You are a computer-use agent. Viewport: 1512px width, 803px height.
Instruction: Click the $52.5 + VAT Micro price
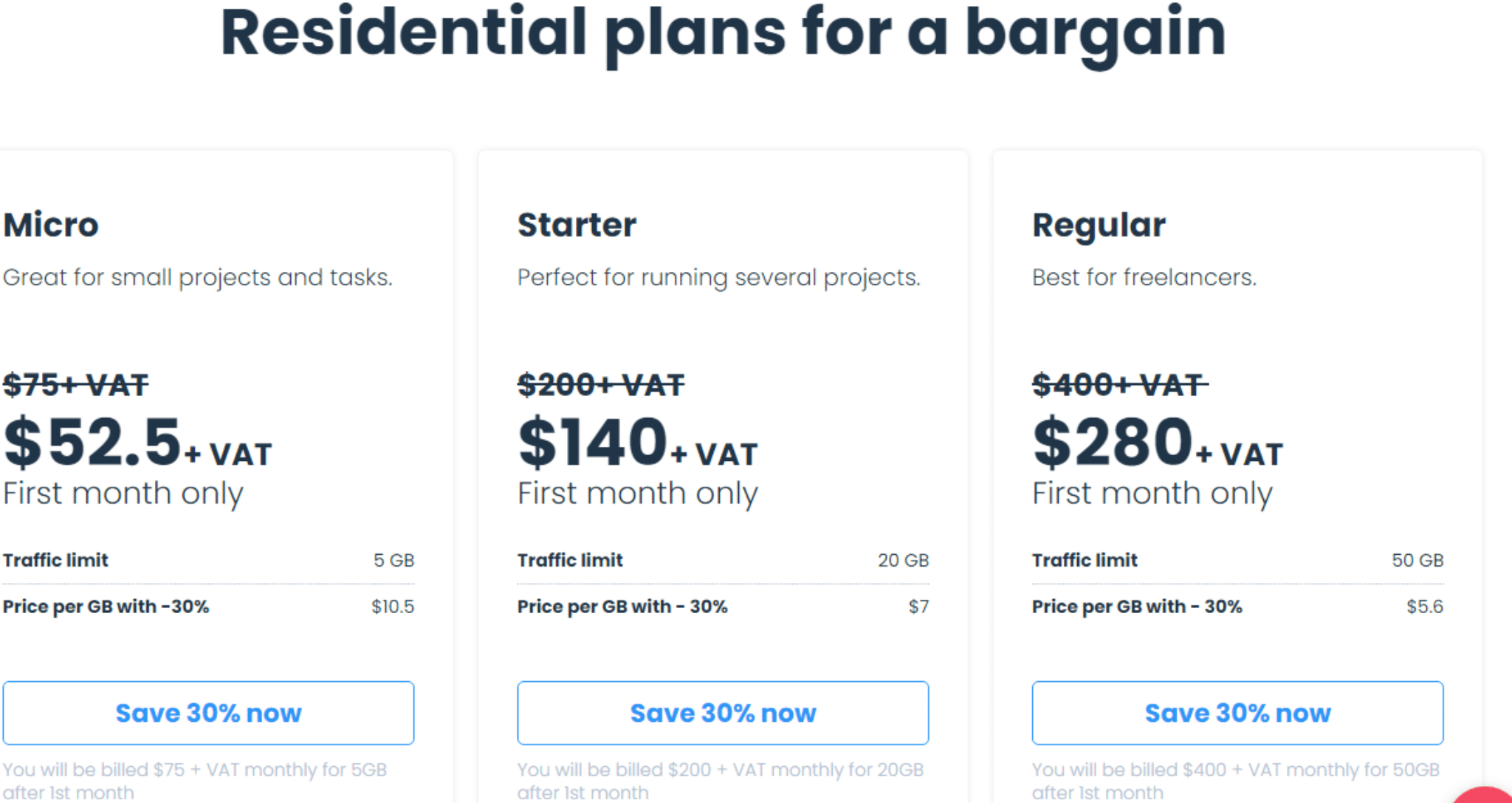pyautogui.click(x=138, y=442)
